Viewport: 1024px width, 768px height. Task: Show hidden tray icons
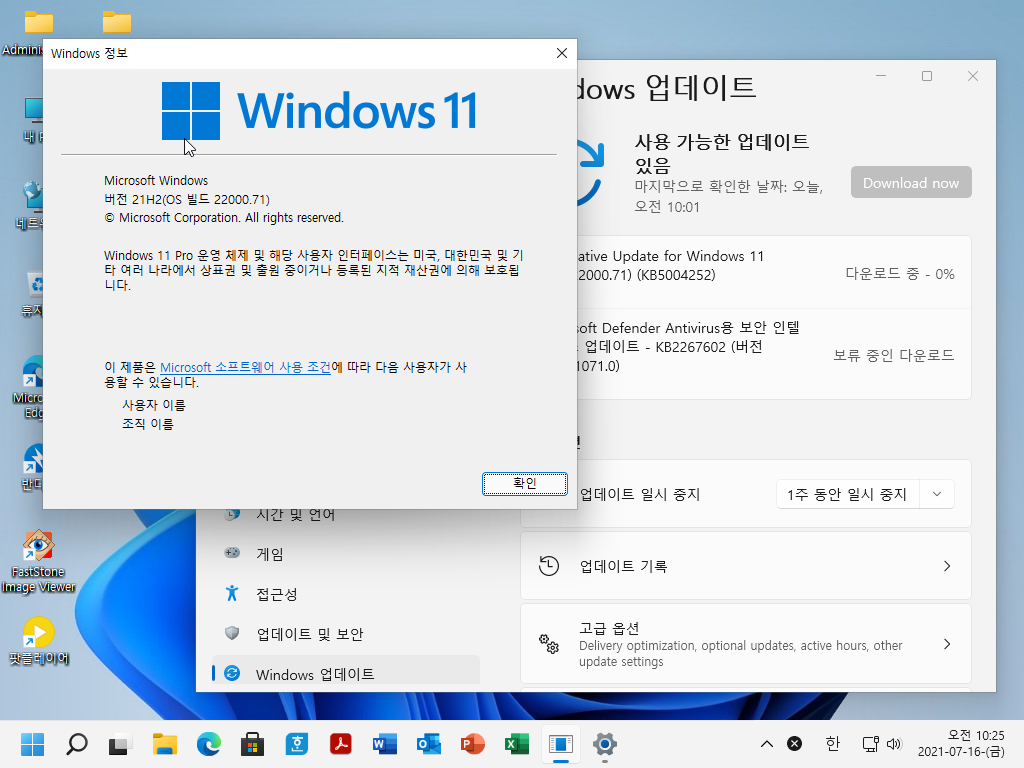tap(767, 744)
